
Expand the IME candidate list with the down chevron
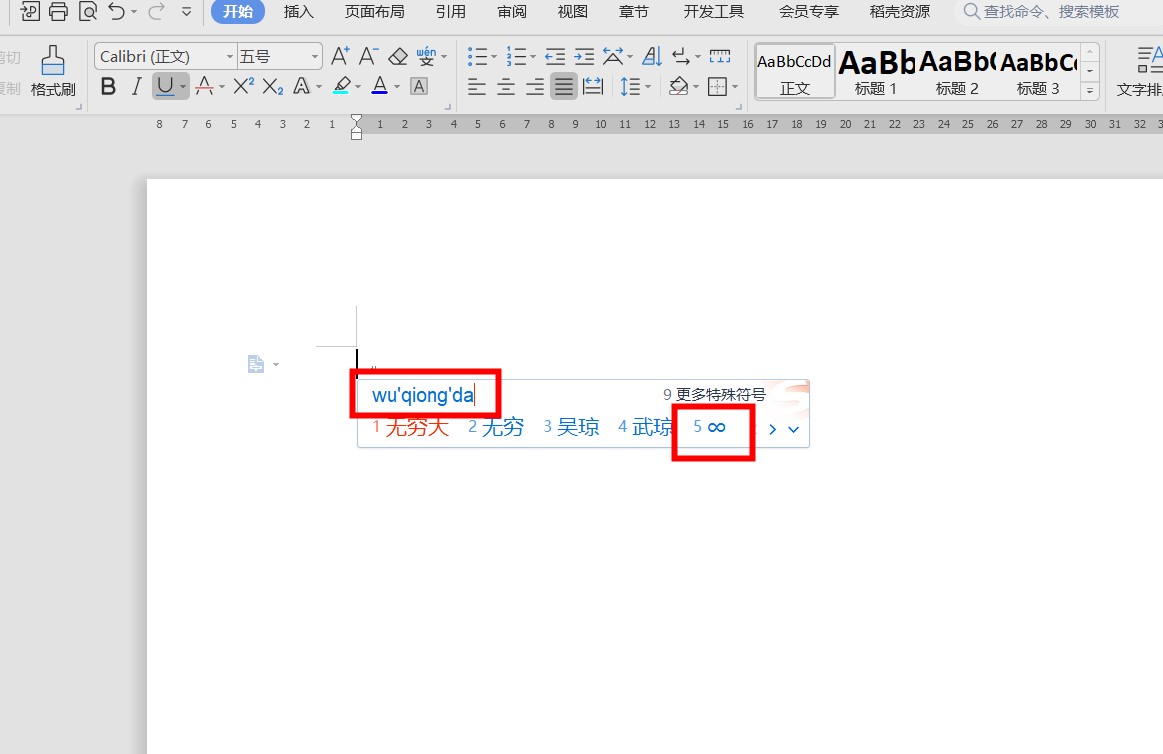pos(794,429)
